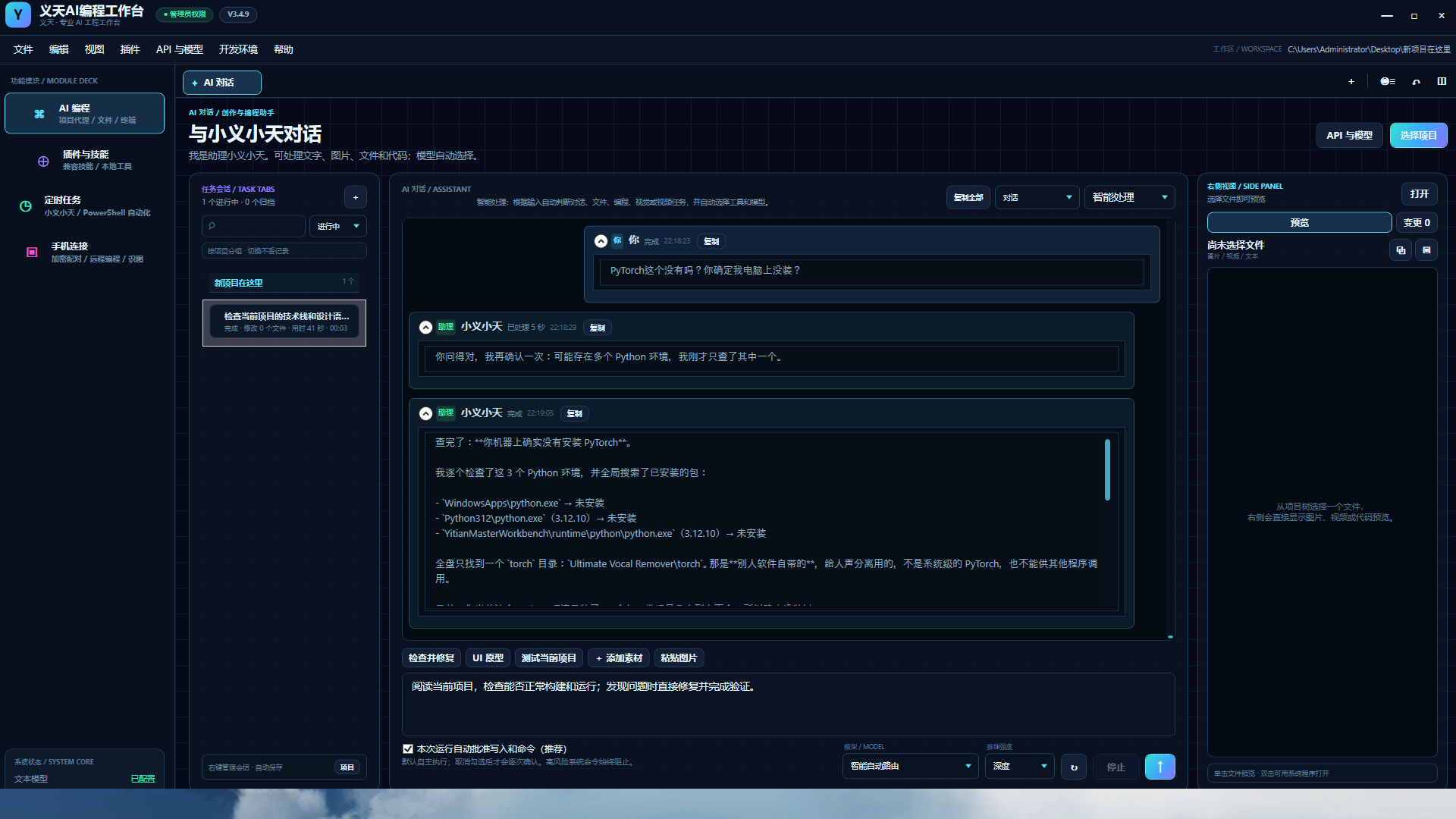
Task: Click the copy icon in side panel
Action: tap(1401, 250)
